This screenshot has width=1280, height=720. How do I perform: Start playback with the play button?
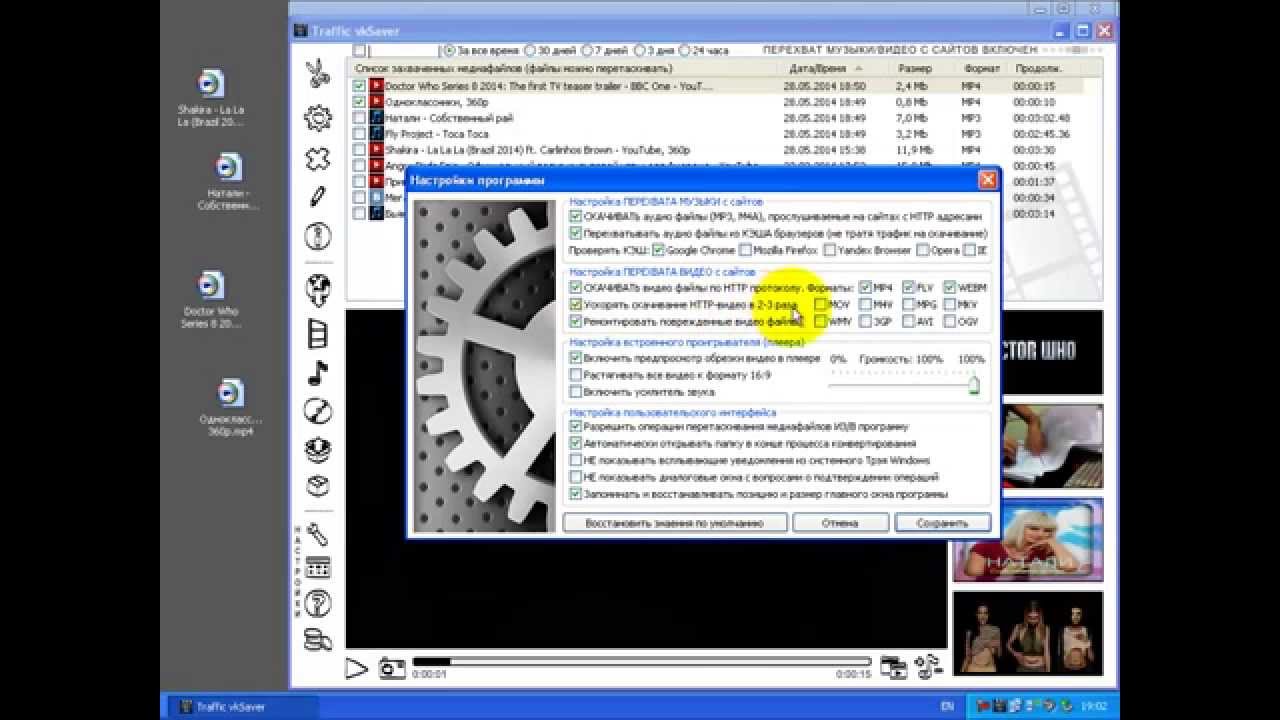click(357, 668)
